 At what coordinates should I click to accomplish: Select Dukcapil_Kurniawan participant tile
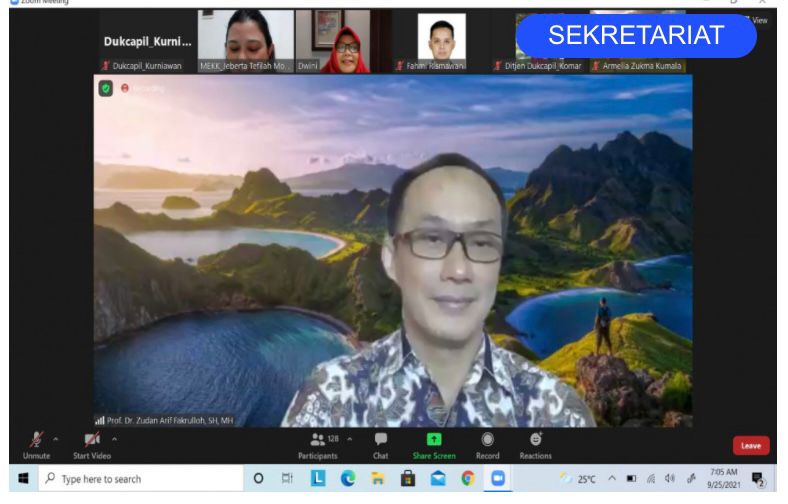point(146,43)
